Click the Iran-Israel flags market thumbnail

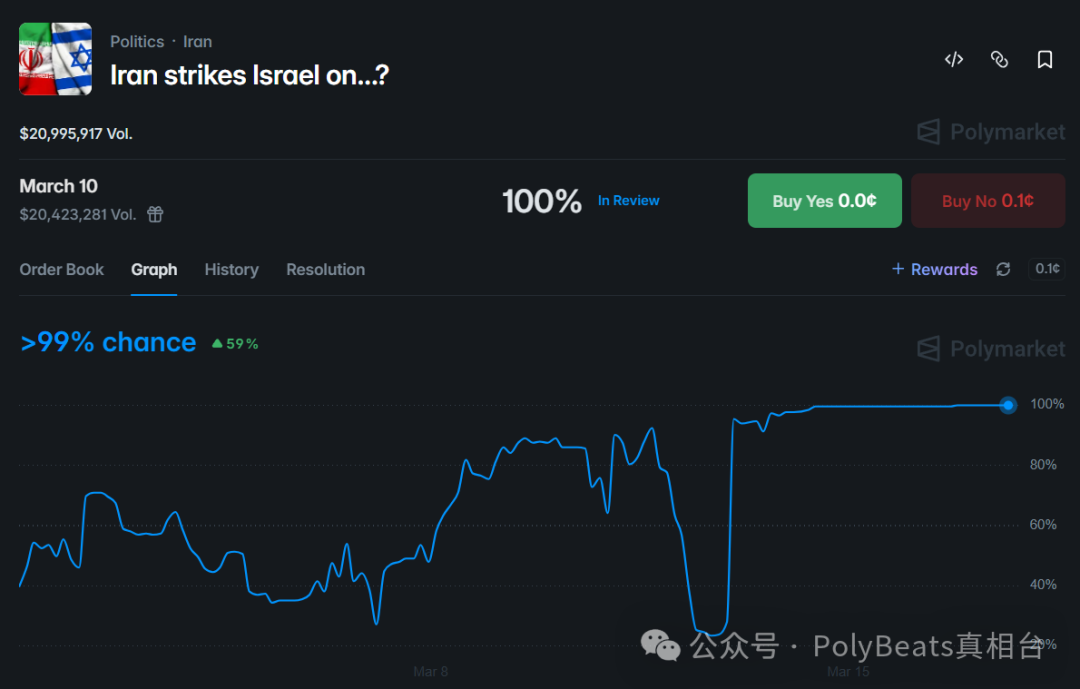(x=56, y=59)
